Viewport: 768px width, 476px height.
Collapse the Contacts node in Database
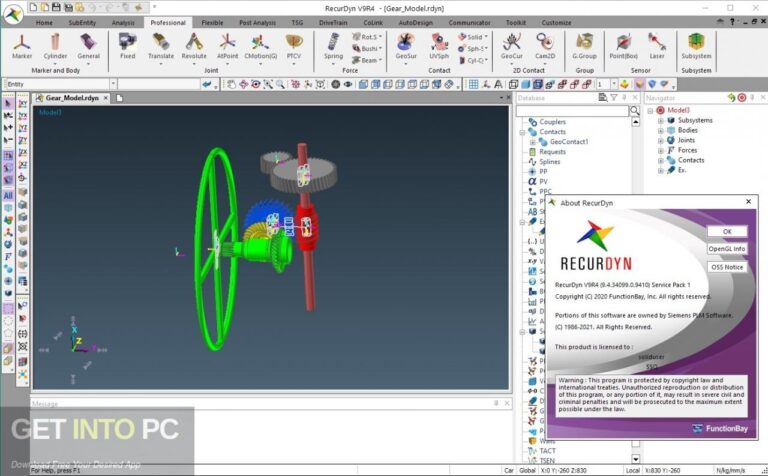(522, 132)
